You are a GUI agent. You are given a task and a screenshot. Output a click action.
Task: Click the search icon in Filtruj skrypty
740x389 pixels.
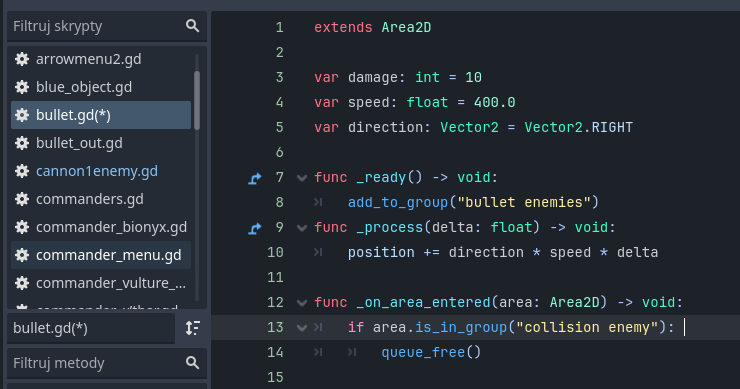tap(192, 25)
